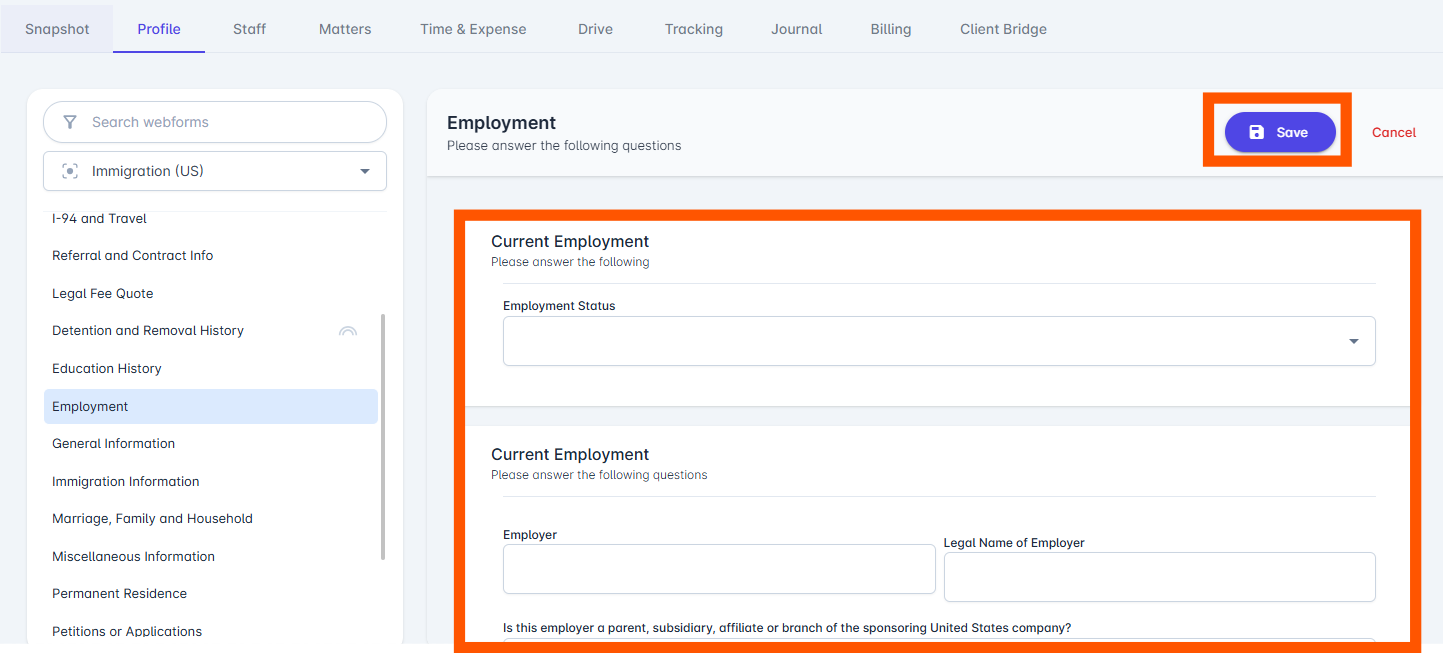
Task: View the Journal tab
Action: 797,29
